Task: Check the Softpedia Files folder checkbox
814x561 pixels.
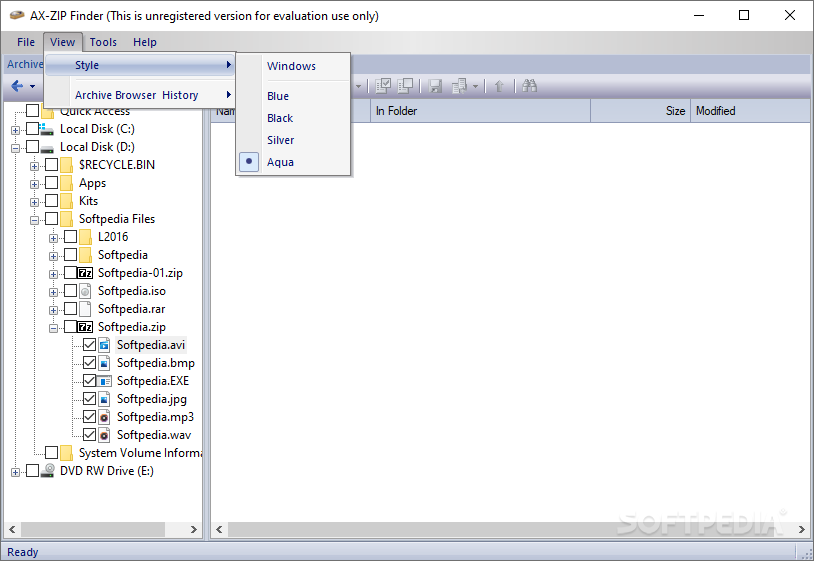Action: coord(51,219)
